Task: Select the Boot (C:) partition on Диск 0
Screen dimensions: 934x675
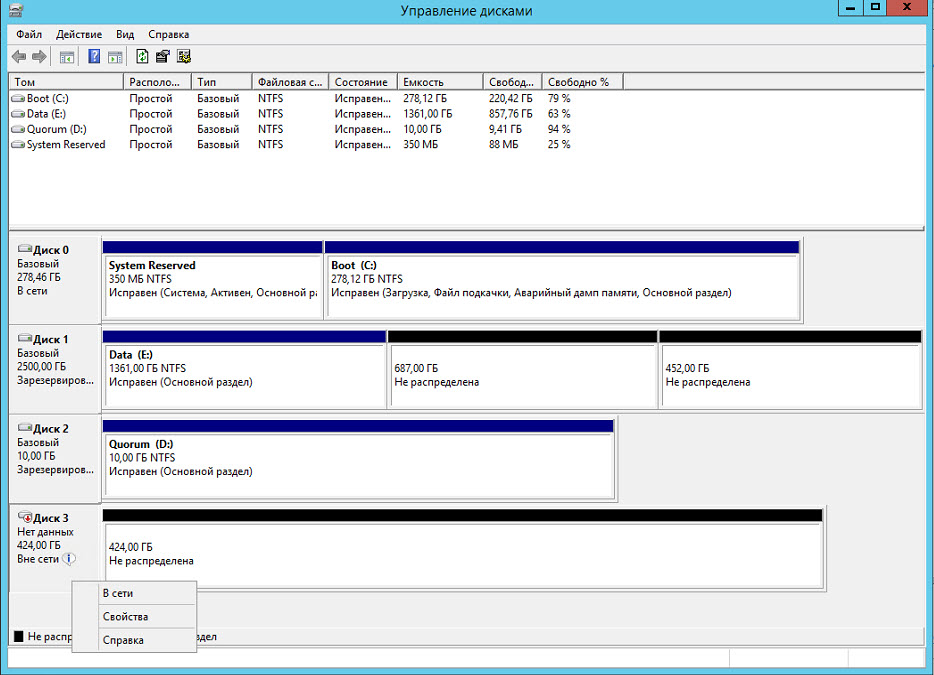Action: tap(562, 285)
